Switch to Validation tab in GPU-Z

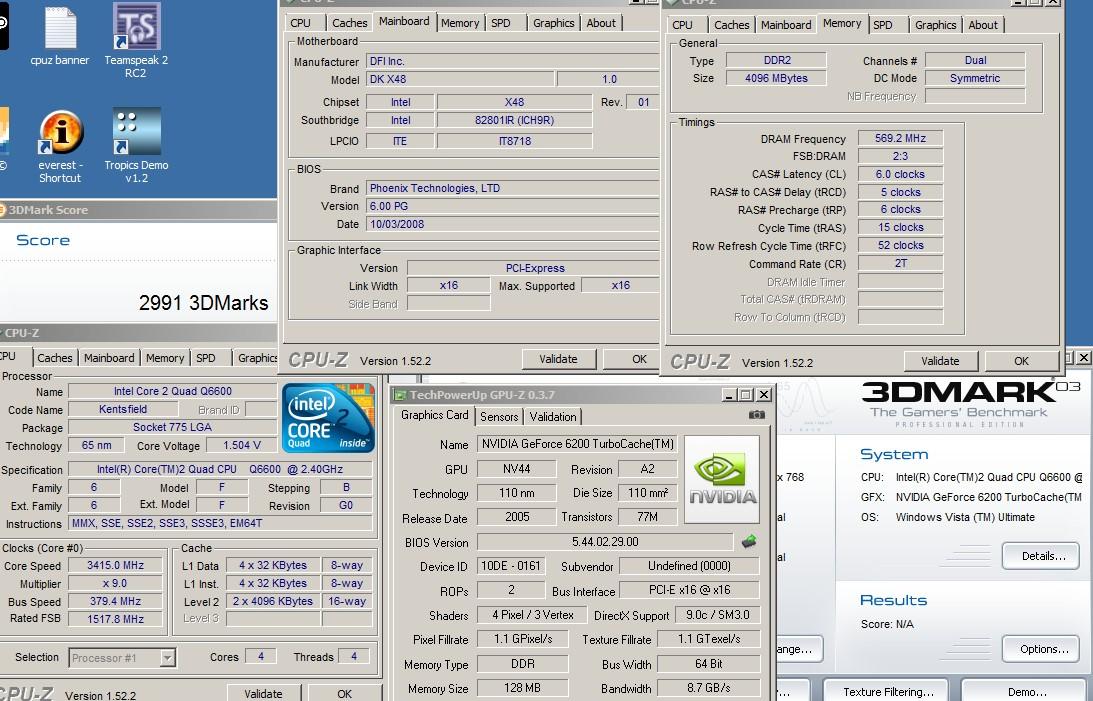click(x=553, y=417)
